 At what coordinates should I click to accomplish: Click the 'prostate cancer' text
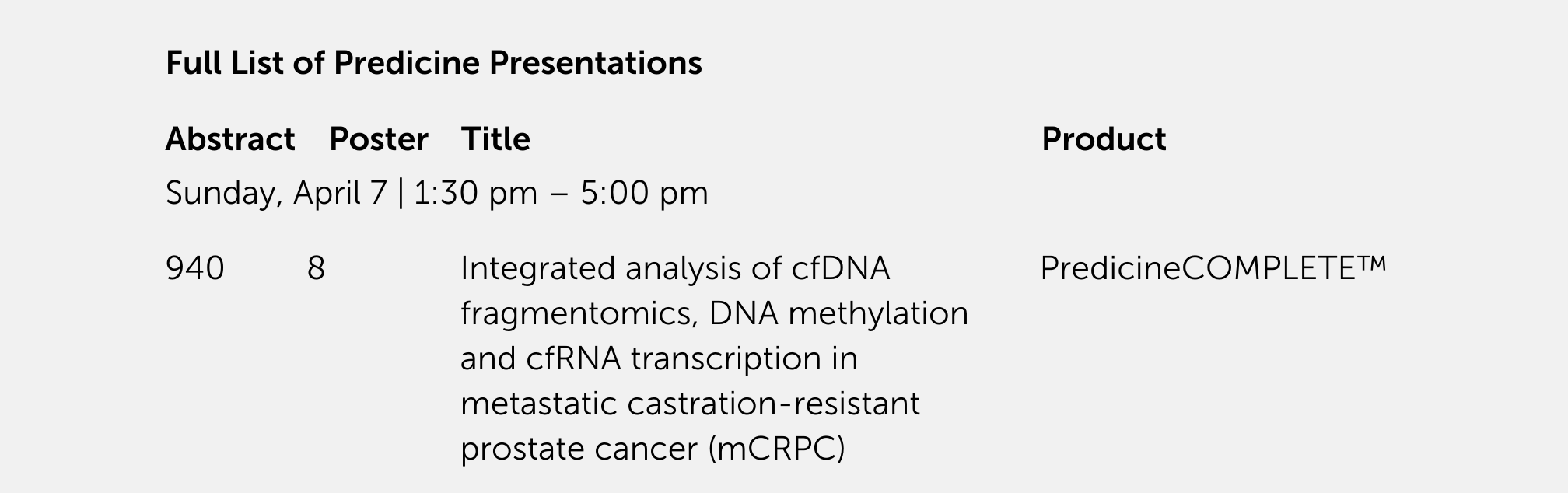(579, 449)
